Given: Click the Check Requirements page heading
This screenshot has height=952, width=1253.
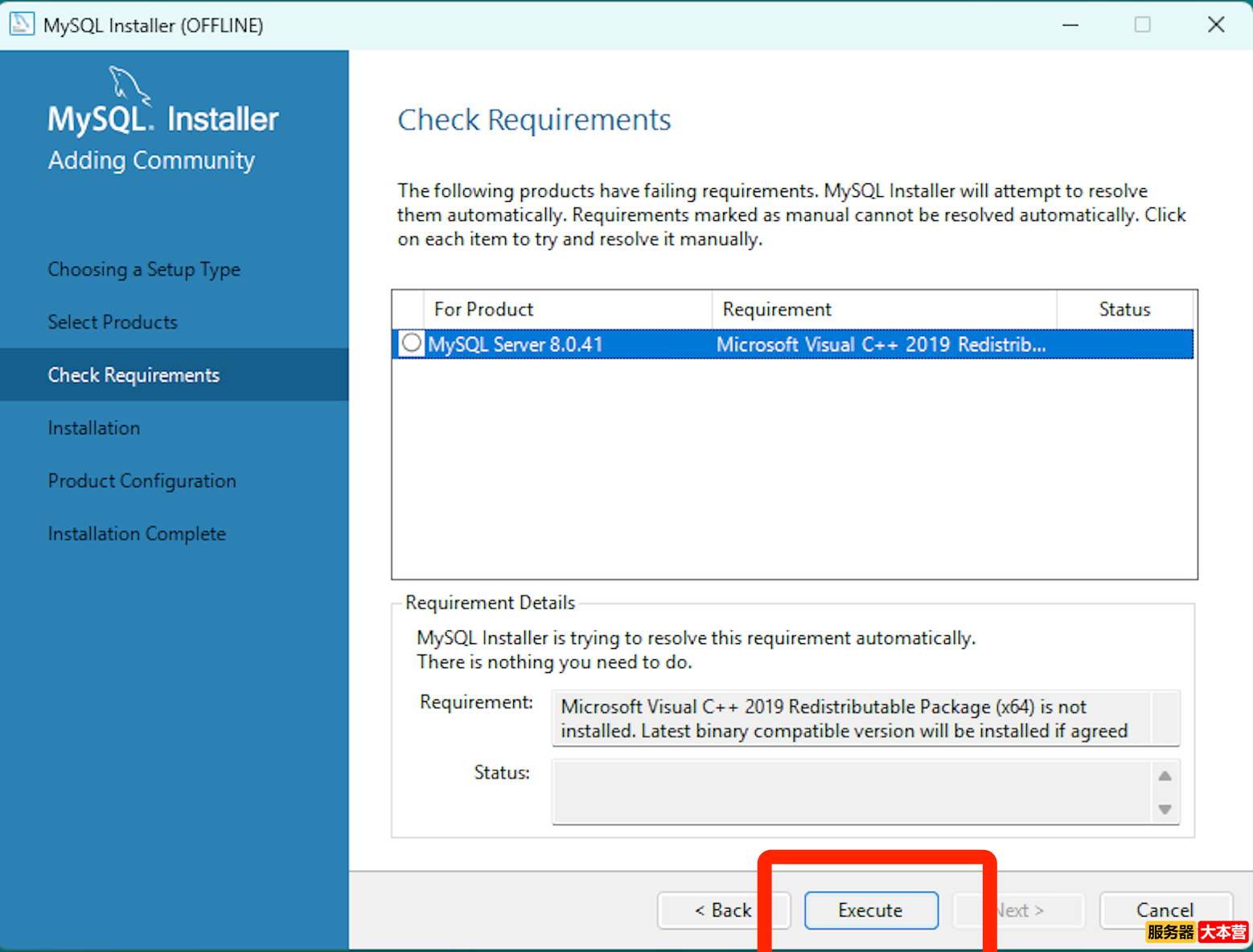Looking at the screenshot, I should click(534, 120).
